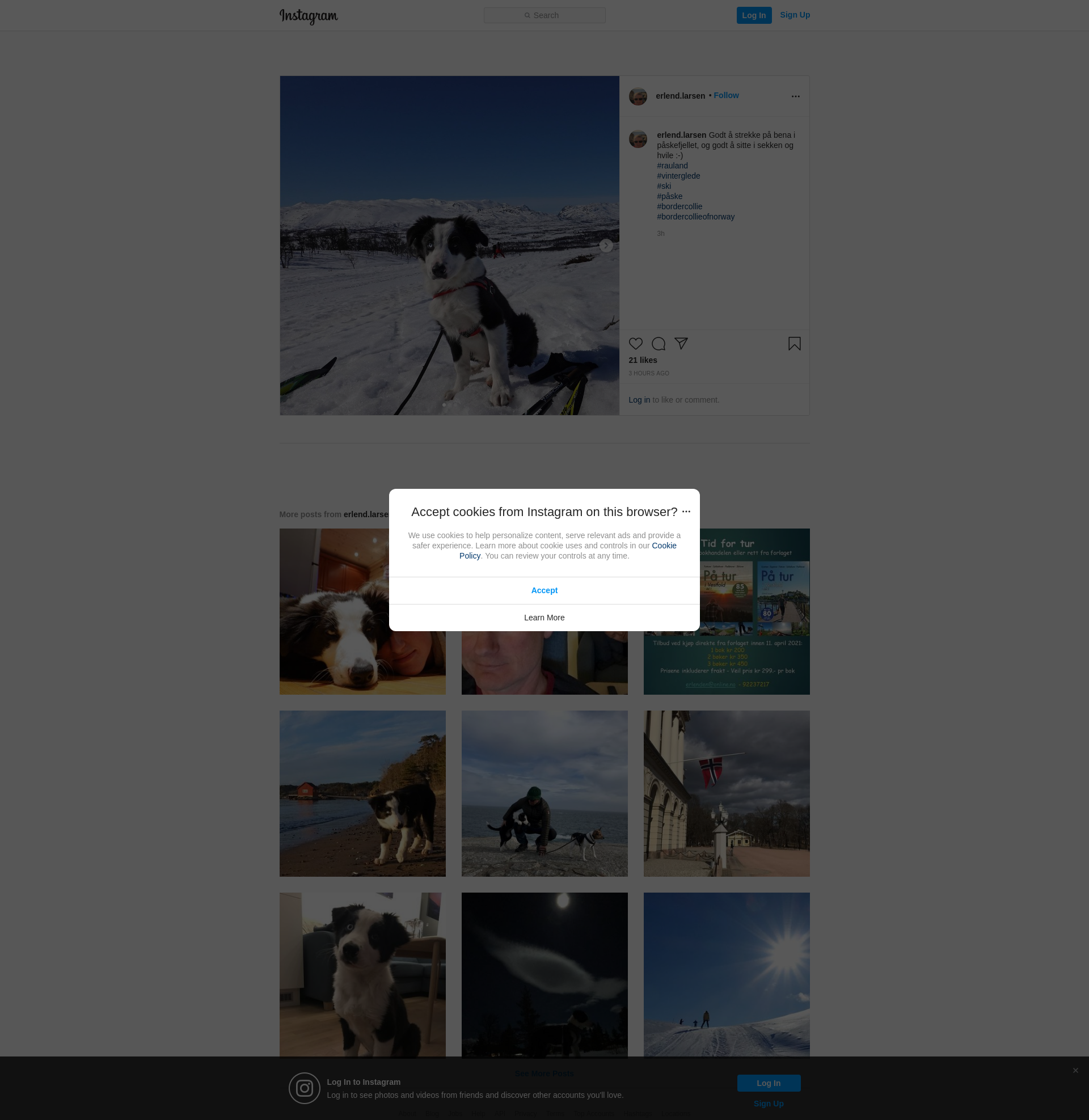
Task: Open erlend.larsen profile avatar in post header
Action: (638, 96)
